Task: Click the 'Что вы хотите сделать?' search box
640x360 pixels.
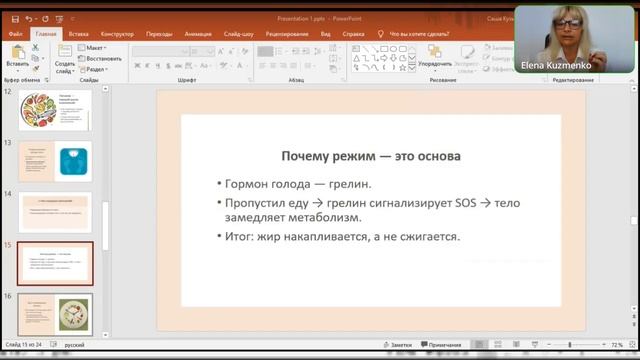Action: 419,34
